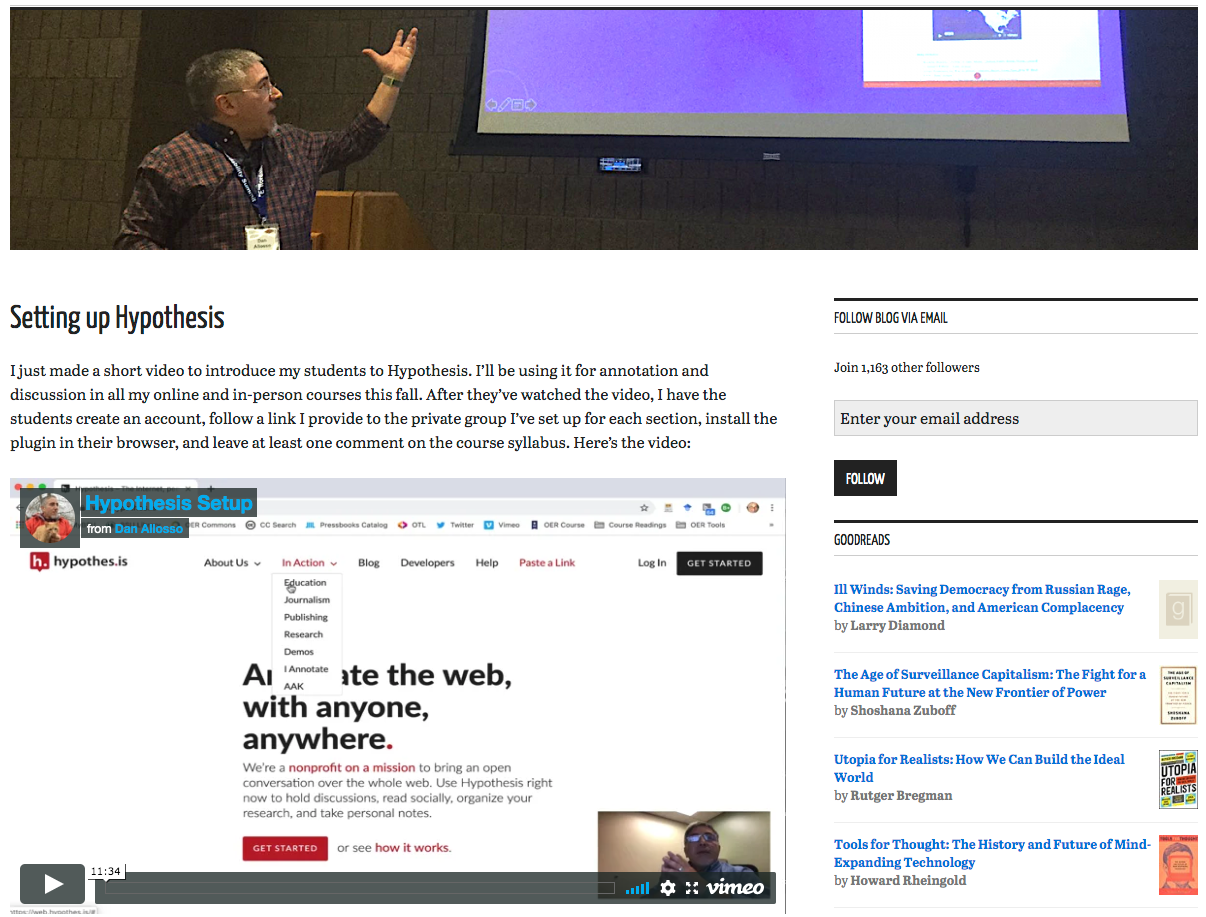This screenshot has width=1206, height=917.
Task: Click the header photo of the presenter
Action: click(x=604, y=129)
